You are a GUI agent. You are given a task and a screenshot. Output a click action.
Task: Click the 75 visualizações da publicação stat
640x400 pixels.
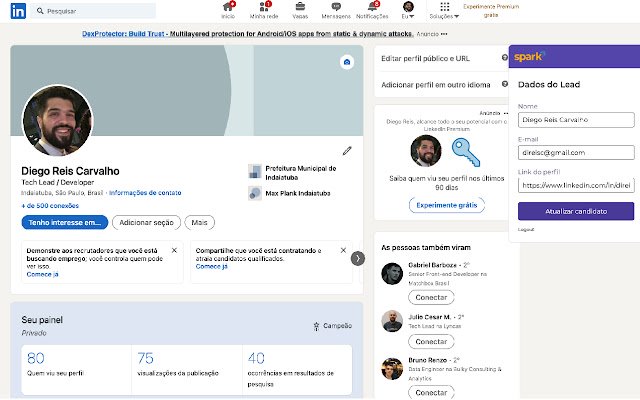point(187,369)
